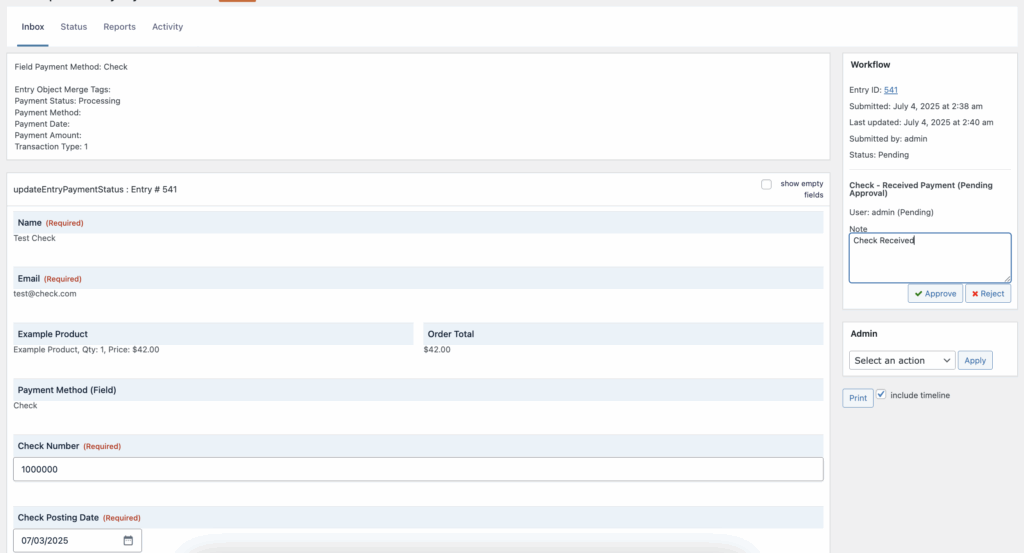Click the Check Number input field
Image resolution: width=1024 pixels, height=553 pixels.
point(418,469)
